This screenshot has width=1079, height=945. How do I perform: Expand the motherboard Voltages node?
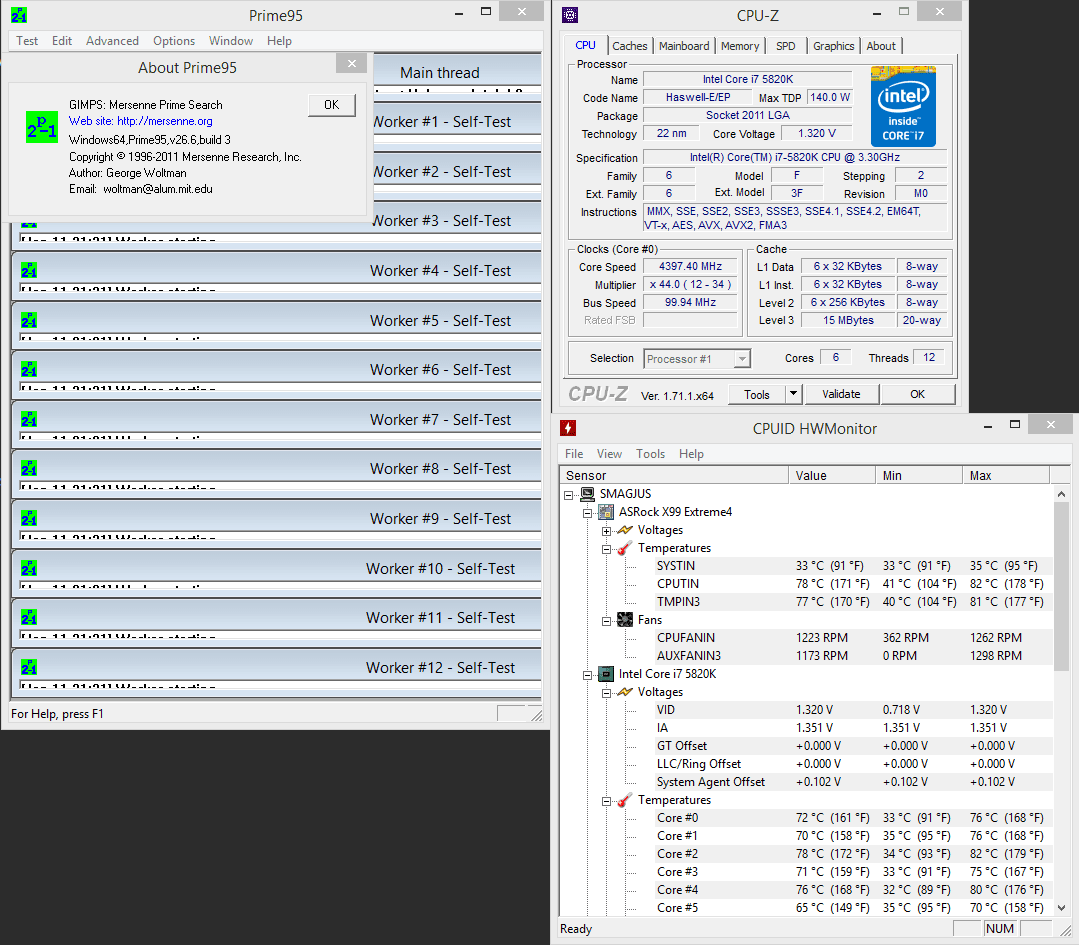tap(606, 531)
